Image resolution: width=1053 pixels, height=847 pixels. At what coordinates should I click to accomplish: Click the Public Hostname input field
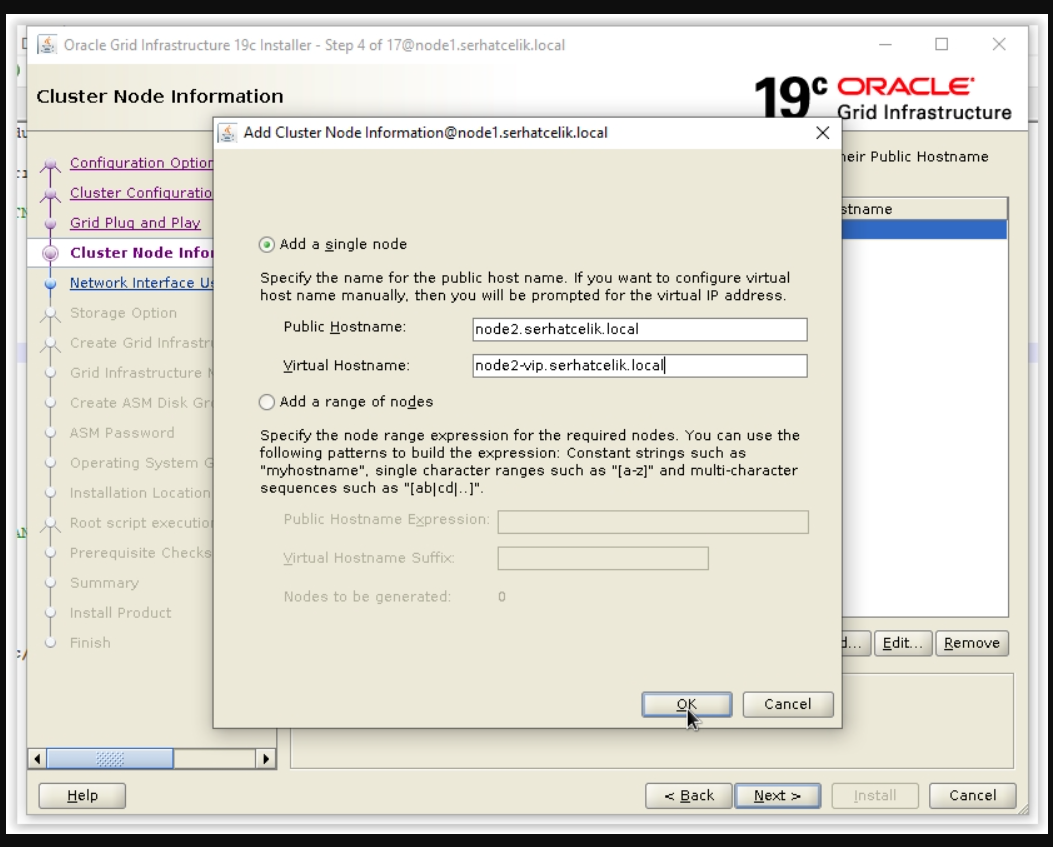click(x=639, y=329)
